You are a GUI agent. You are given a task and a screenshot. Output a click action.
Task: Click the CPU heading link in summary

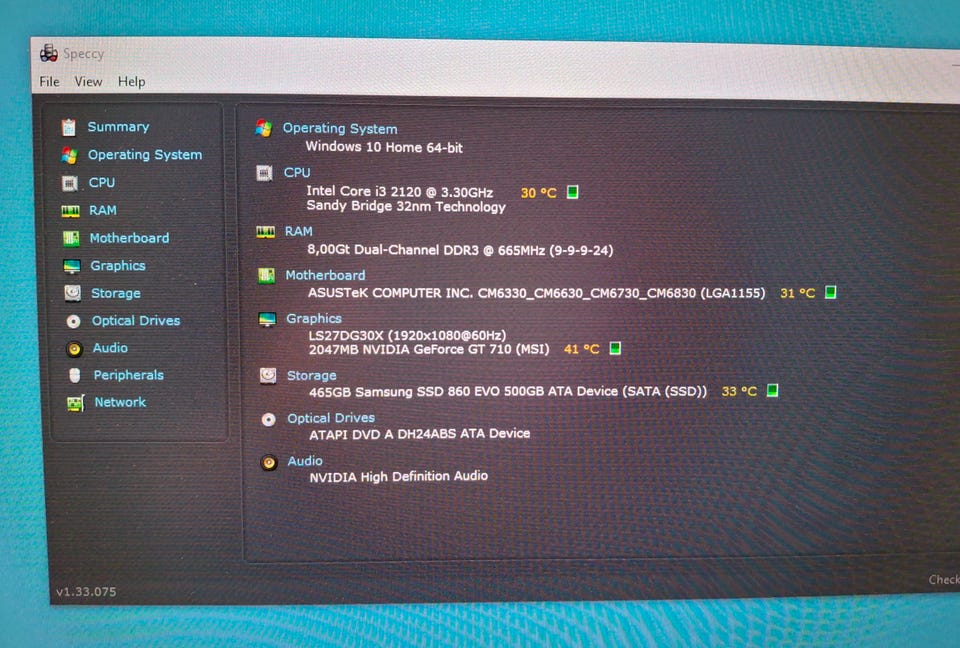point(297,173)
